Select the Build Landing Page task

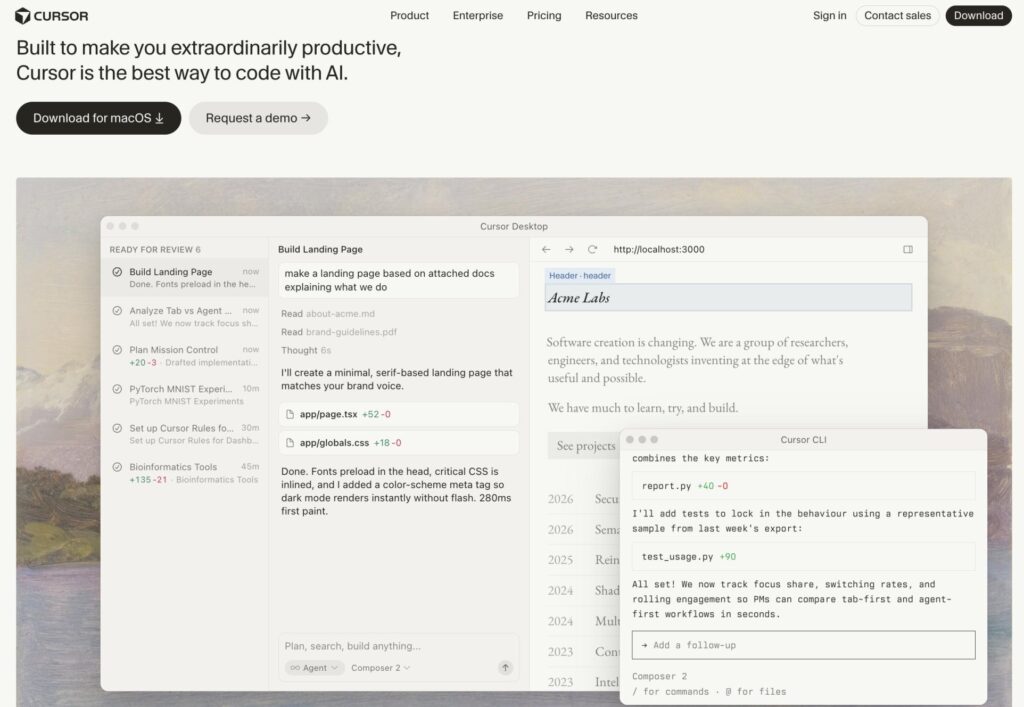pyautogui.click(x=185, y=277)
